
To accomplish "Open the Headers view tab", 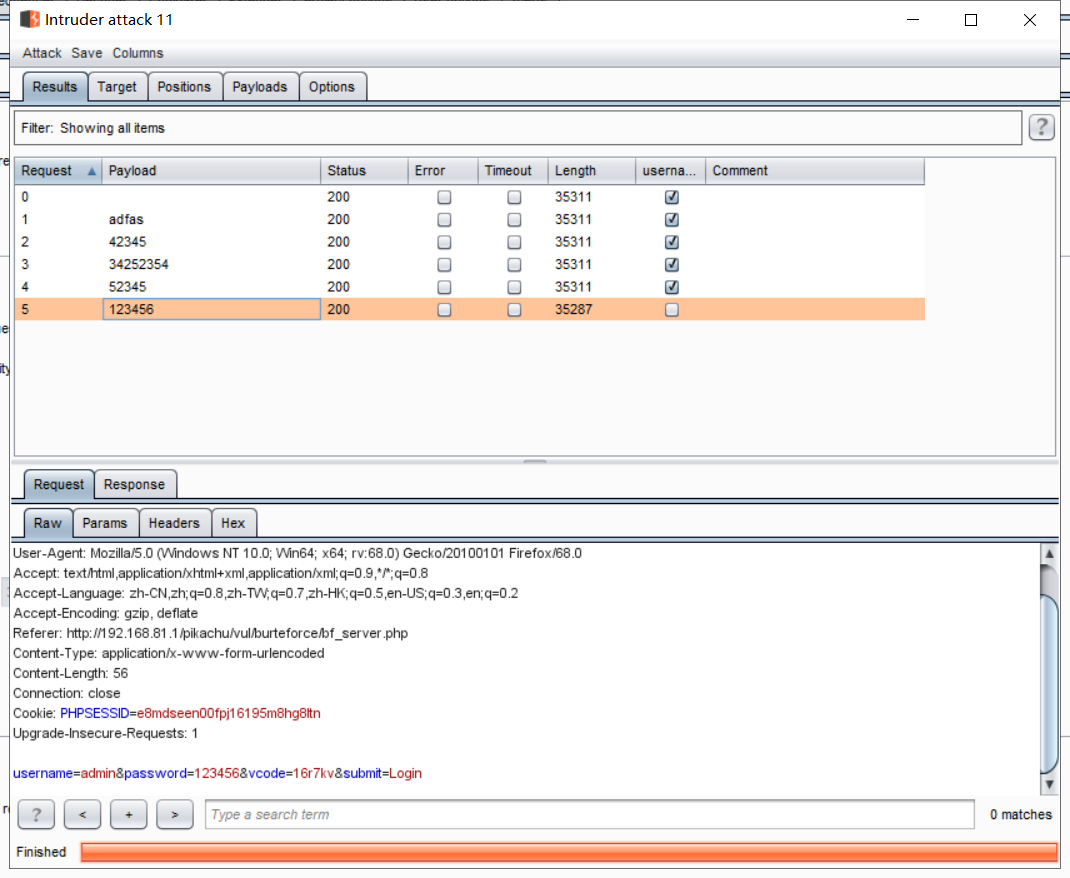I will [x=174, y=523].
